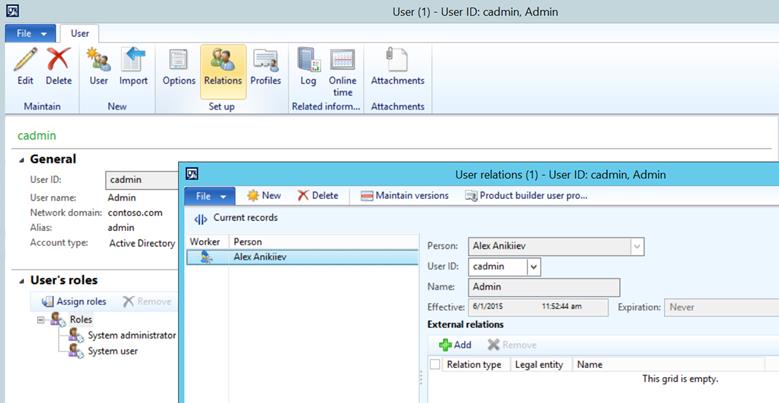This screenshot has width=779, height=403.
Task: Click the Current records icon
Action: pyautogui.click(x=201, y=219)
